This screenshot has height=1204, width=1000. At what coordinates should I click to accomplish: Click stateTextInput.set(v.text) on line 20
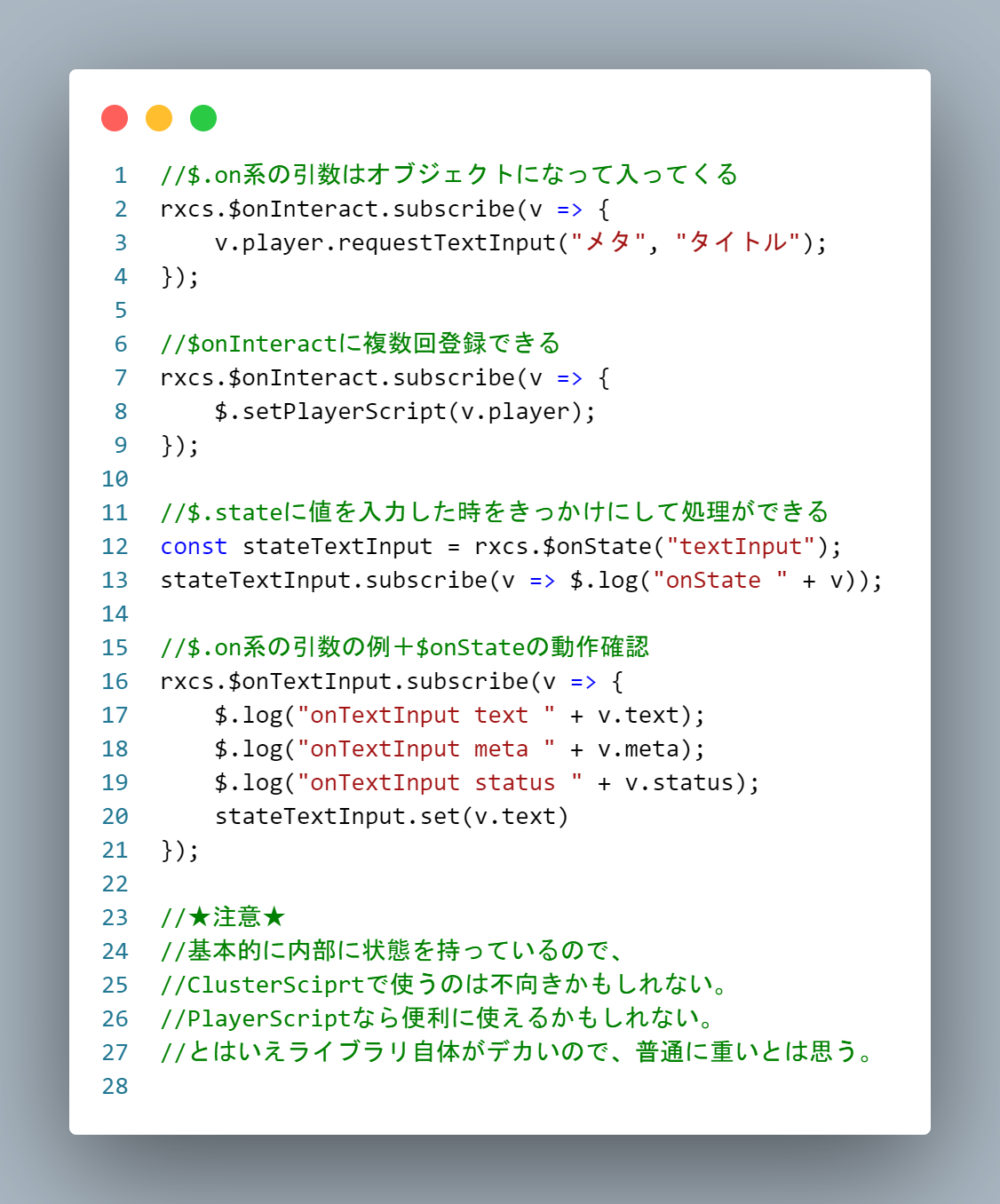coord(391,816)
